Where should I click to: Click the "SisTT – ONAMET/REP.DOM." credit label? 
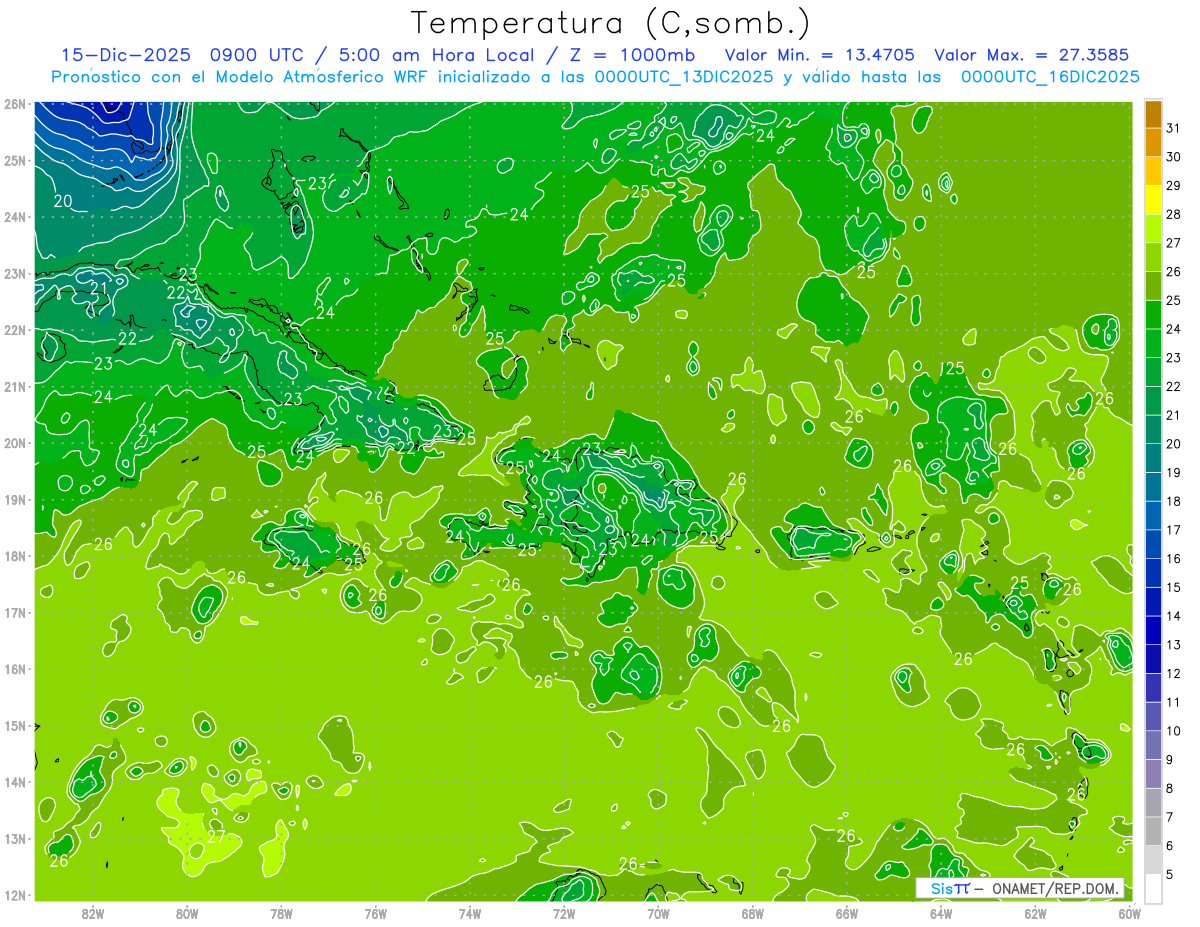point(1022,888)
